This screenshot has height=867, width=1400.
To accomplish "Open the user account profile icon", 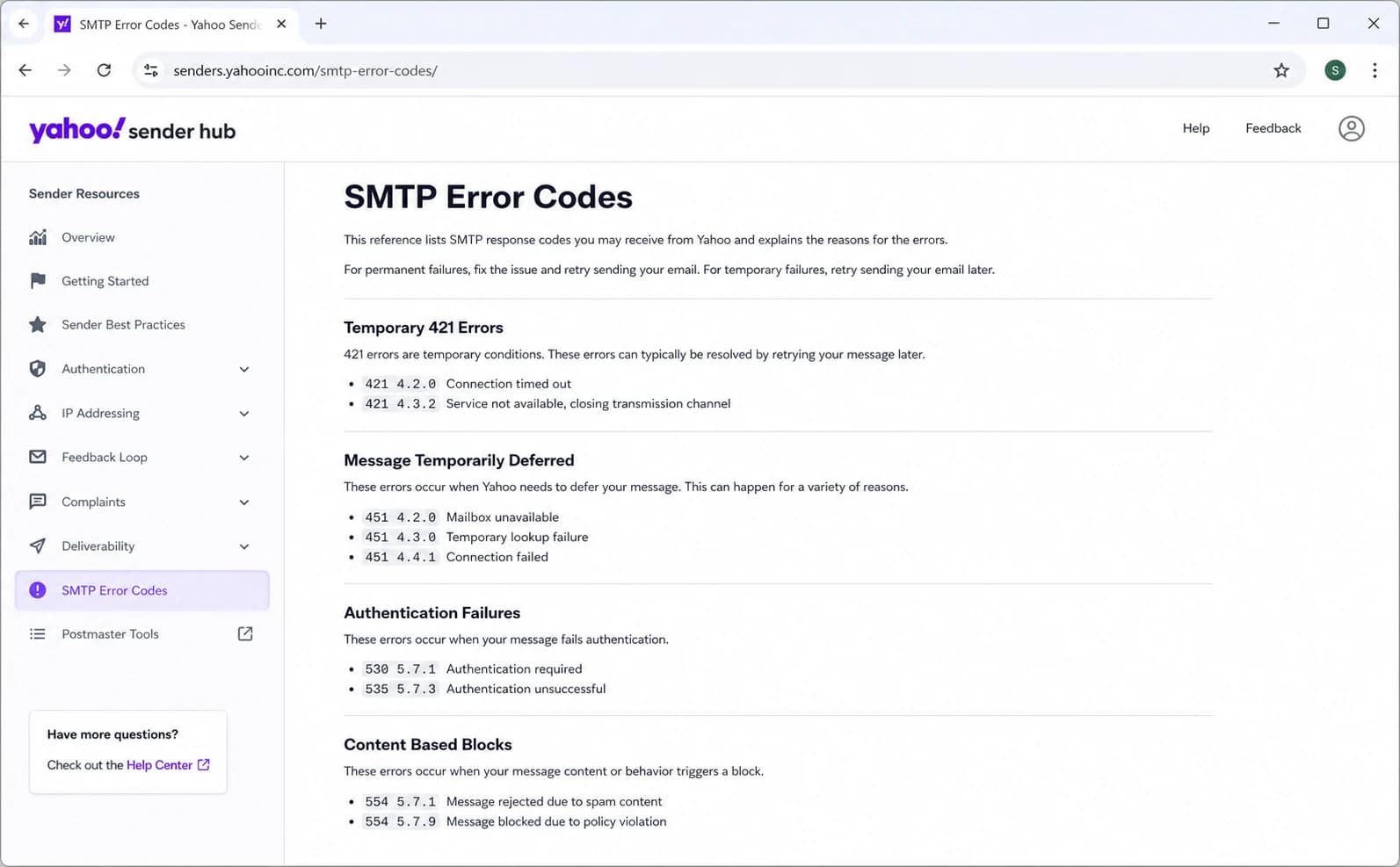I will tap(1351, 128).
